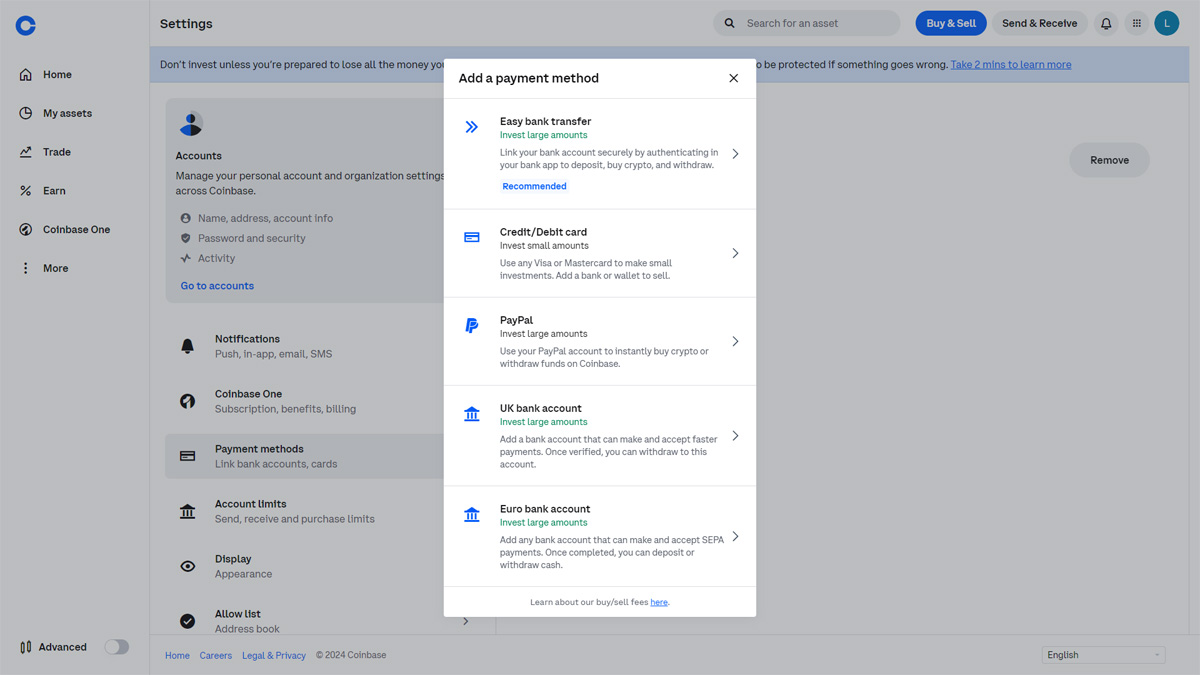Open the More sidebar menu
This screenshot has width=1200, height=675.
tap(74, 268)
